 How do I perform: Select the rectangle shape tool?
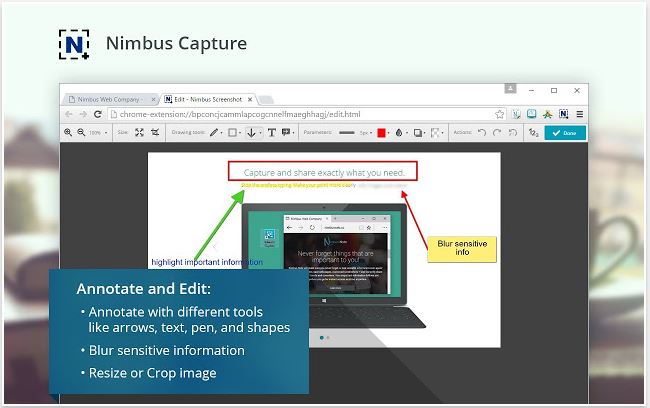(233, 132)
